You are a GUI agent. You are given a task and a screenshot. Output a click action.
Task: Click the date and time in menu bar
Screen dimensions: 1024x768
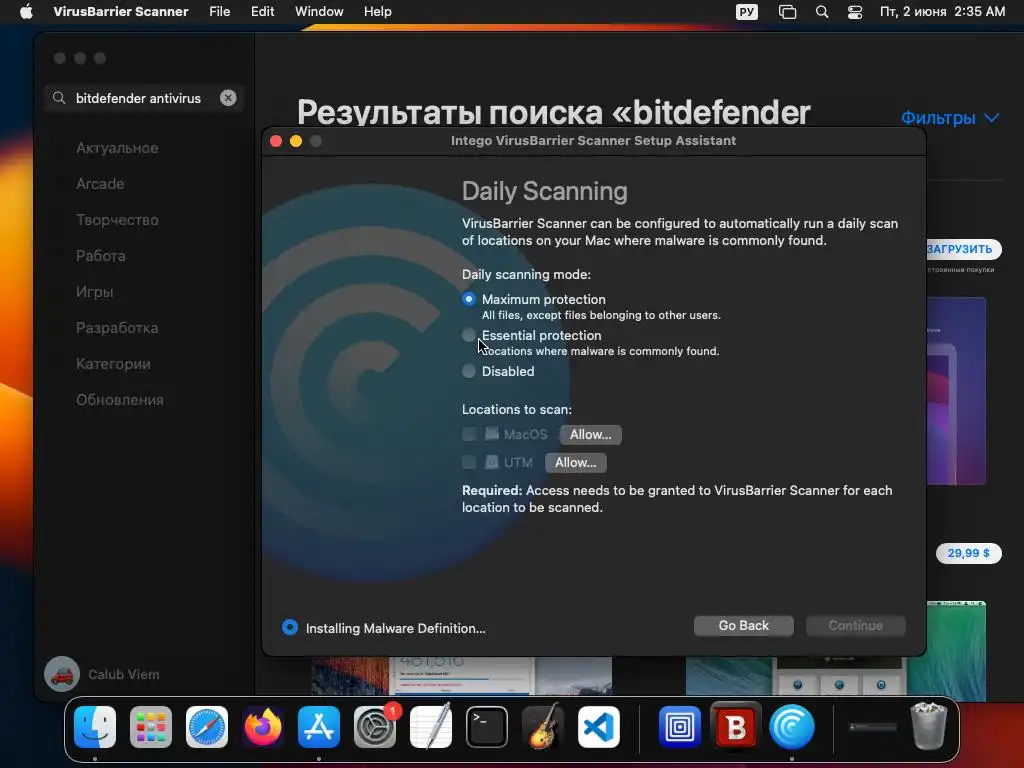click(942, 12)
